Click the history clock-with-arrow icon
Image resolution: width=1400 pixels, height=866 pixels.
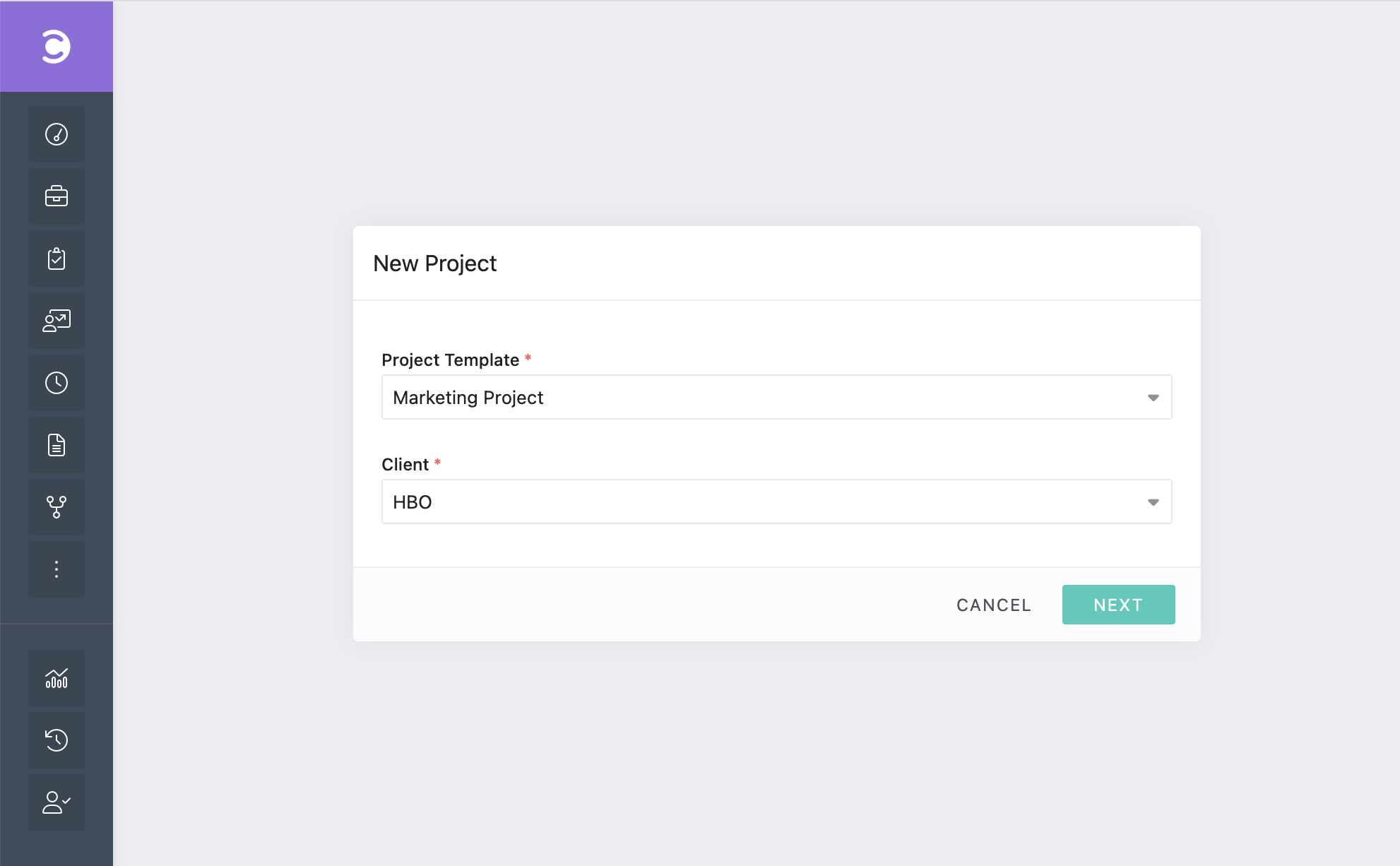pyautogui.click(x=57, y=740)
